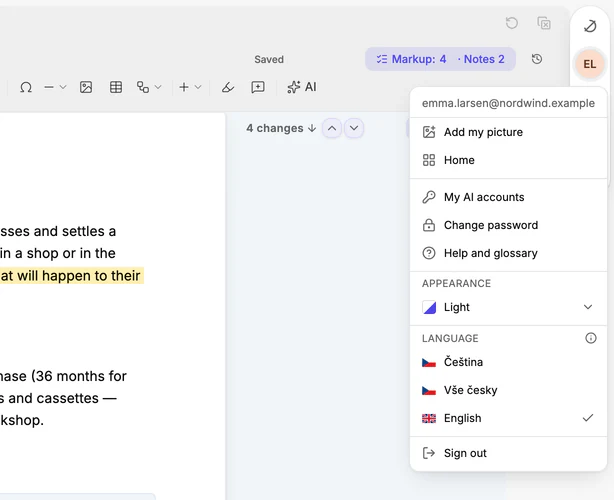Click the 4 changes sort label

[281, 128]
